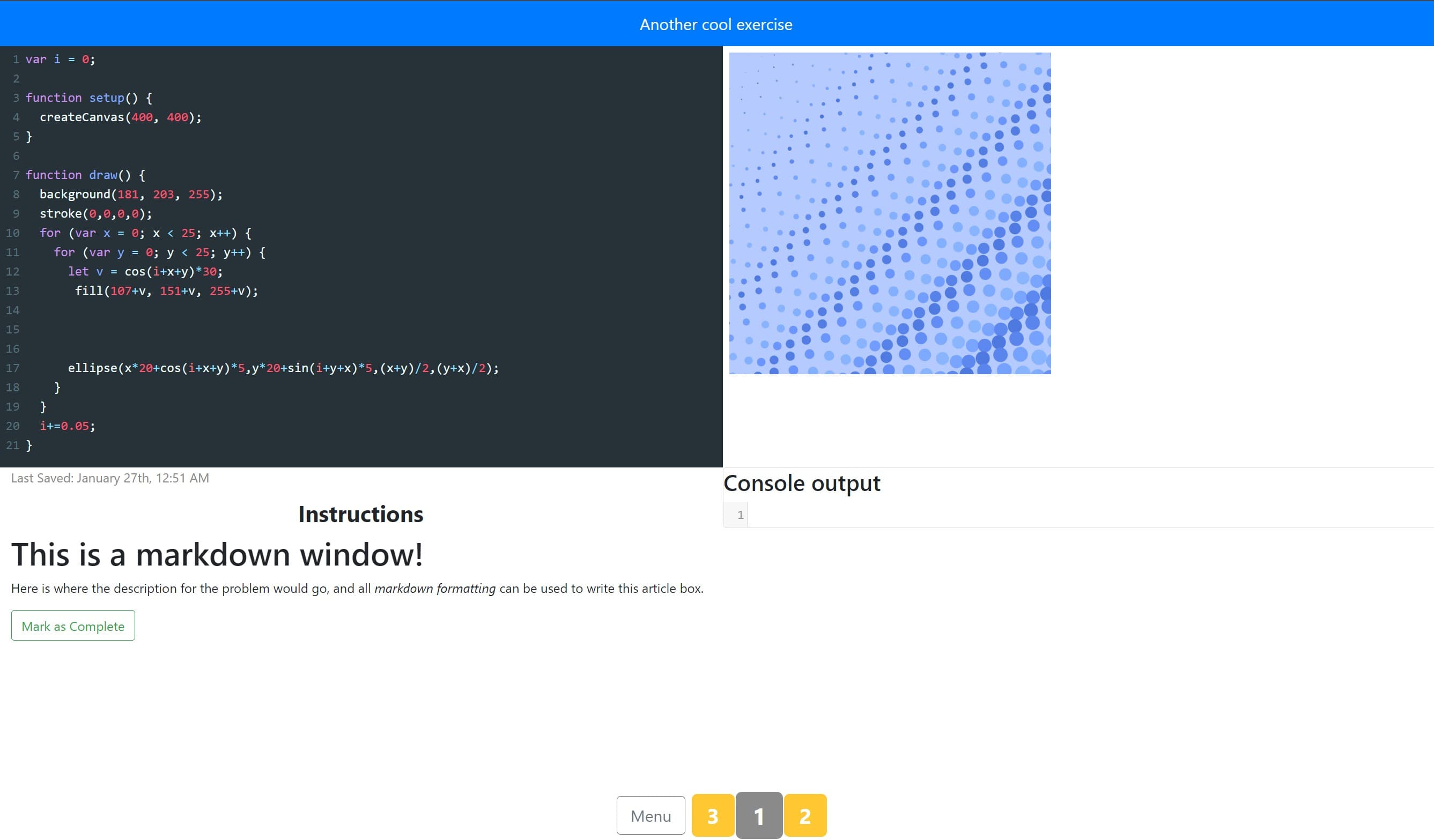Click the background(181, 203, 255) line
Image resolution: width=1434 pixels, height=840 pixels.
coord(131,195)
